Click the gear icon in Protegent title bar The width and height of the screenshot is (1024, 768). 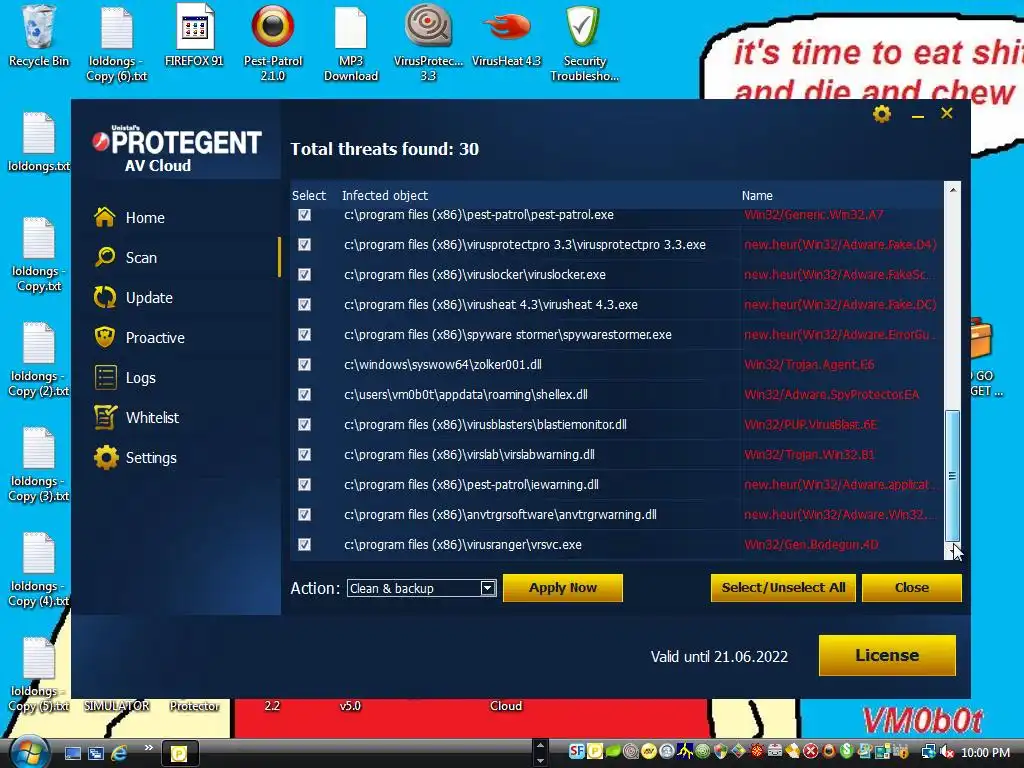click(x=882, y=114)
